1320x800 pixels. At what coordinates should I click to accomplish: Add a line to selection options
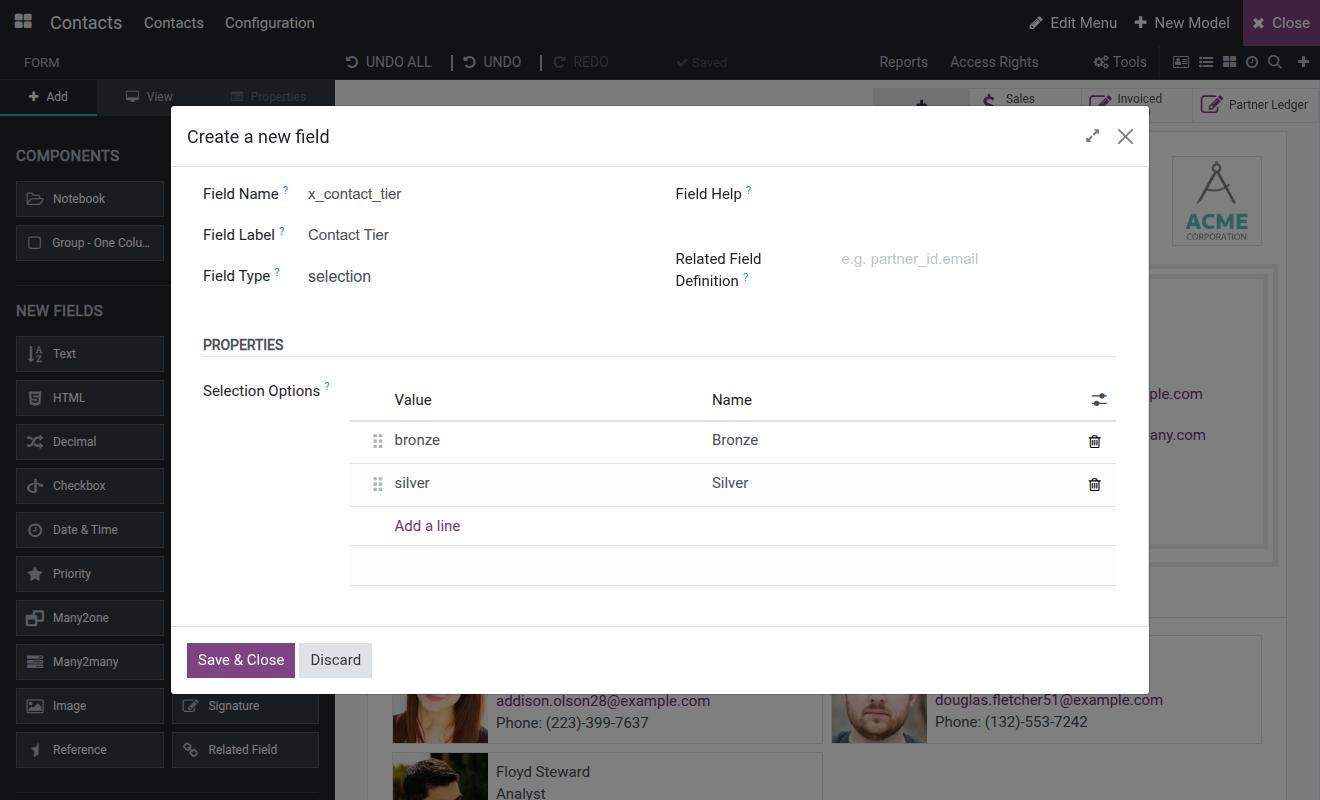[x=427, y=526]
